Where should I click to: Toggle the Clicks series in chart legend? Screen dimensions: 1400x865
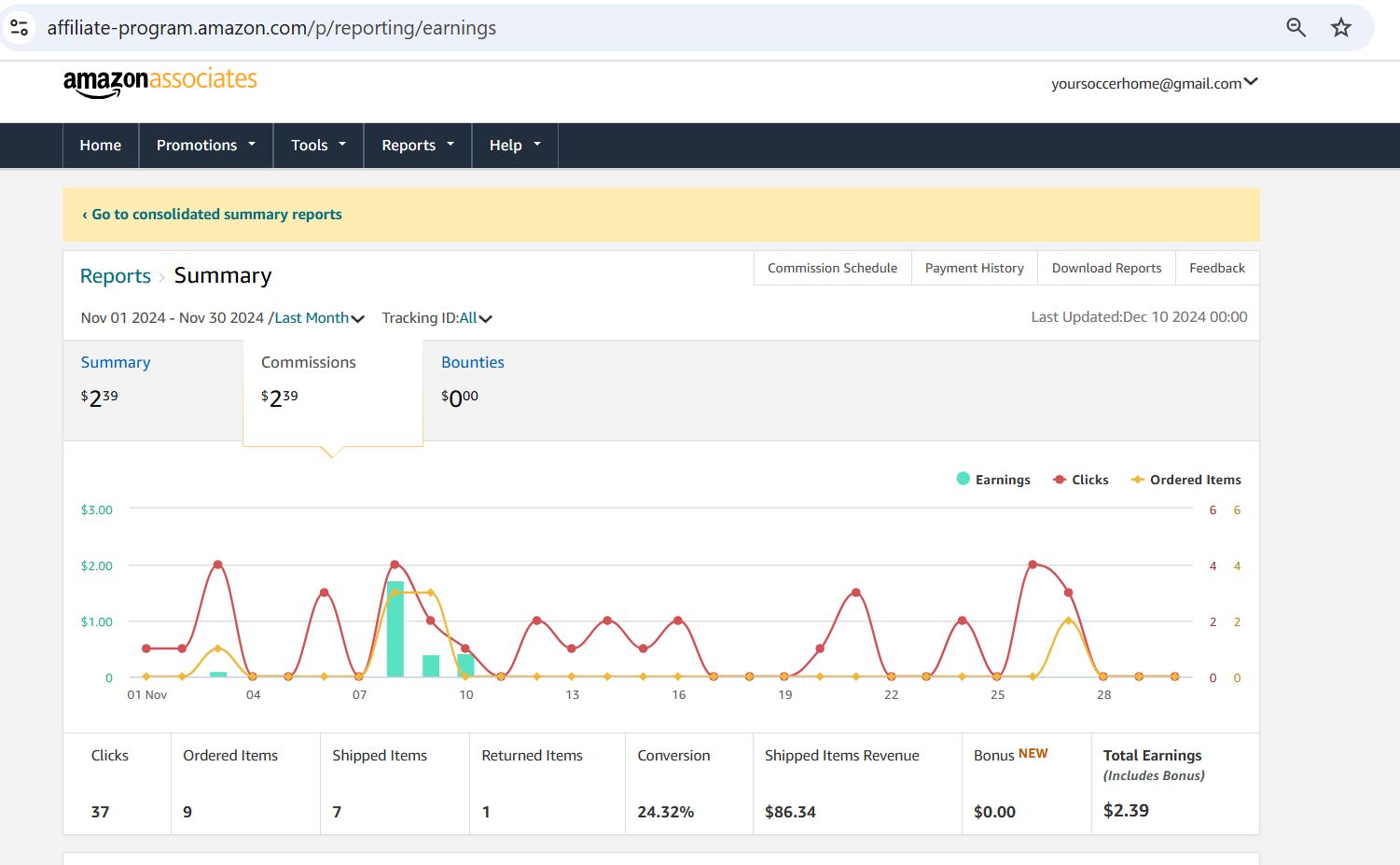(1080, 480)
